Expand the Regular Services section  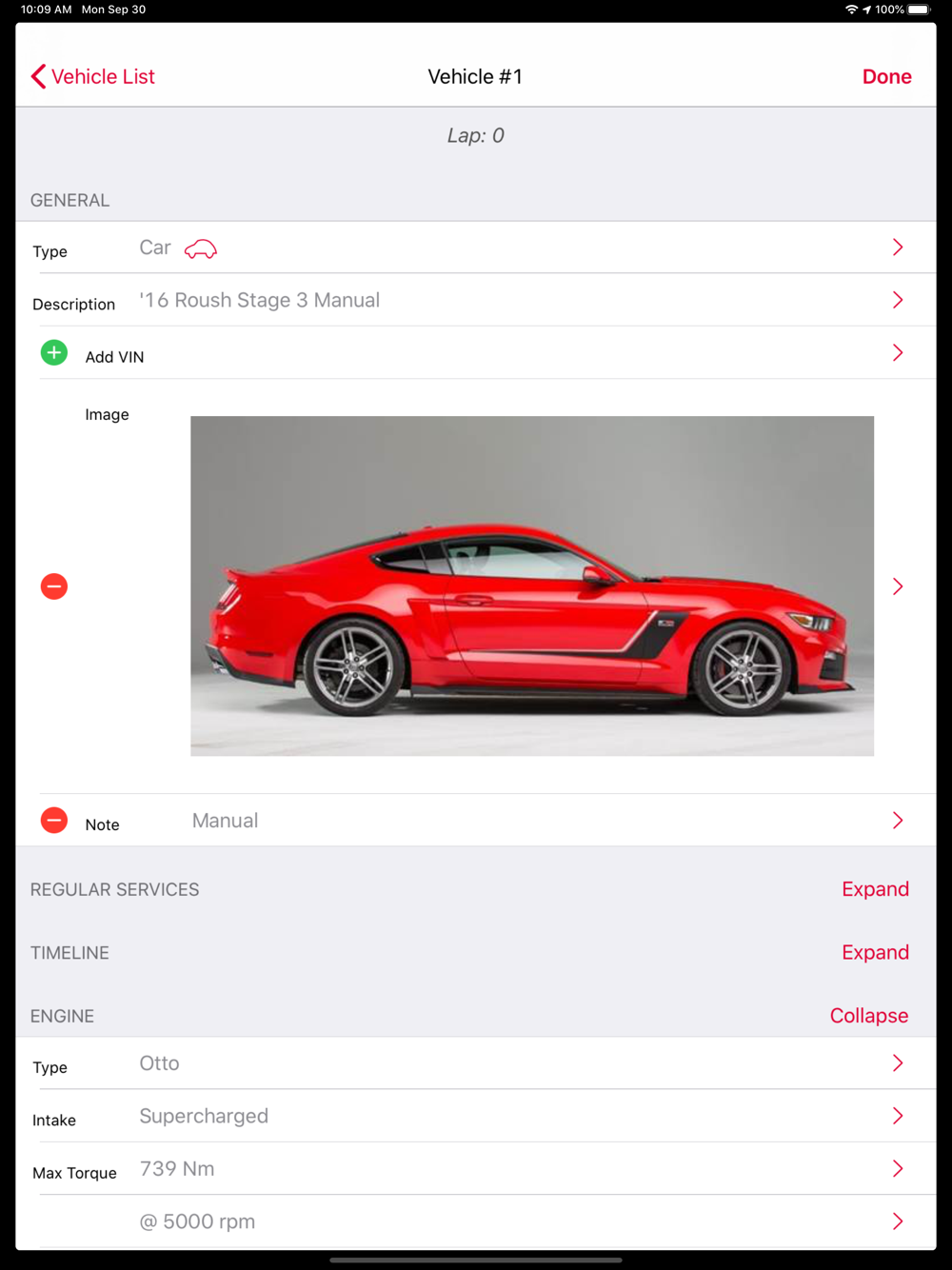(875, 889)
